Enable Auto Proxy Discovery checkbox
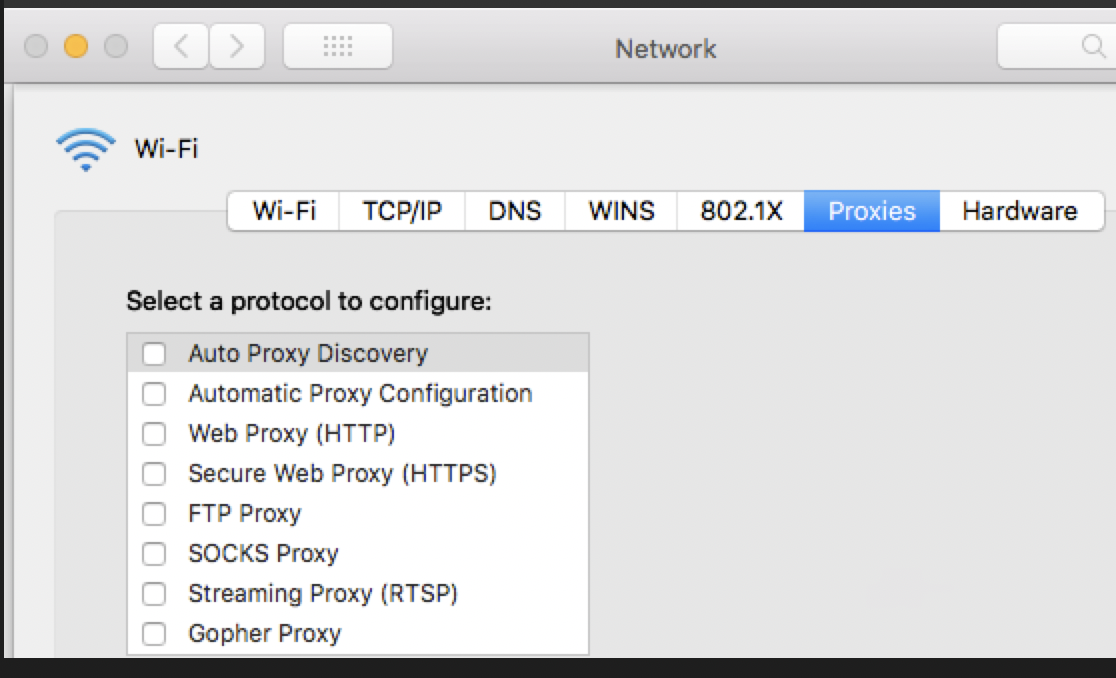Image resolution: width=1116 pixels, height=678 pixels. coord(154,354)
